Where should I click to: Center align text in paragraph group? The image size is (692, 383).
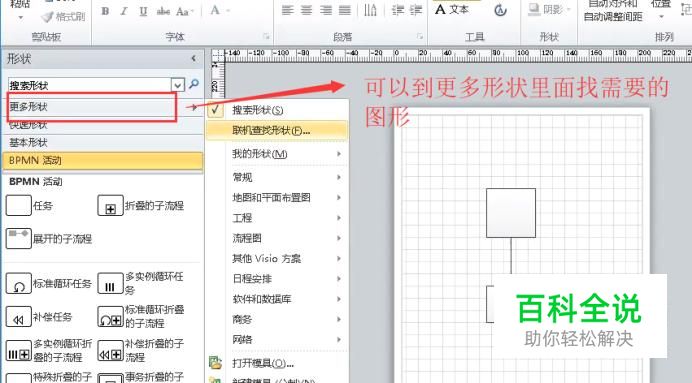(x=307, y=10)
